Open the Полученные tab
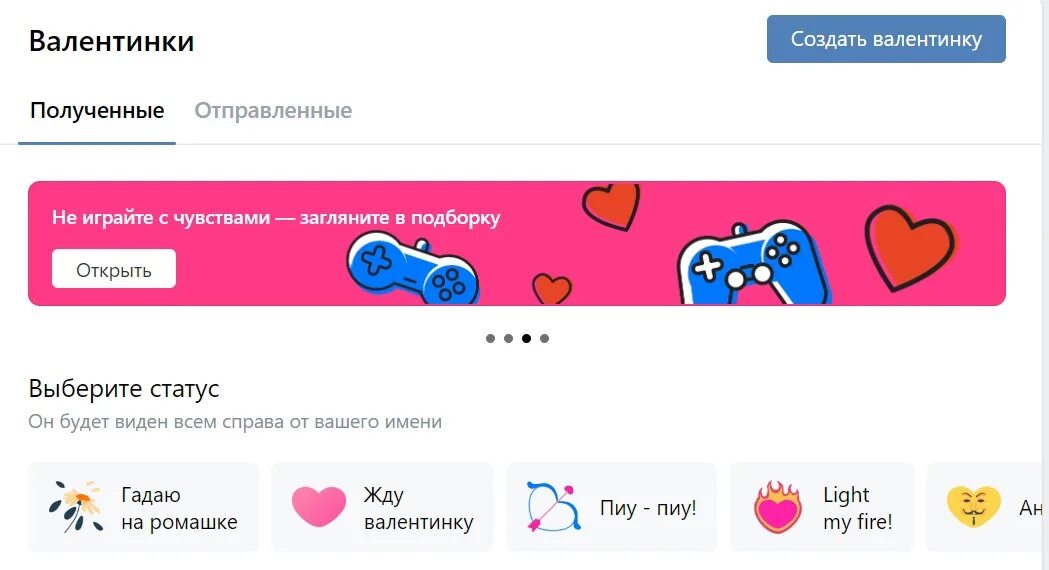Screen dimensions: 1049x570 tap(97, 110)
